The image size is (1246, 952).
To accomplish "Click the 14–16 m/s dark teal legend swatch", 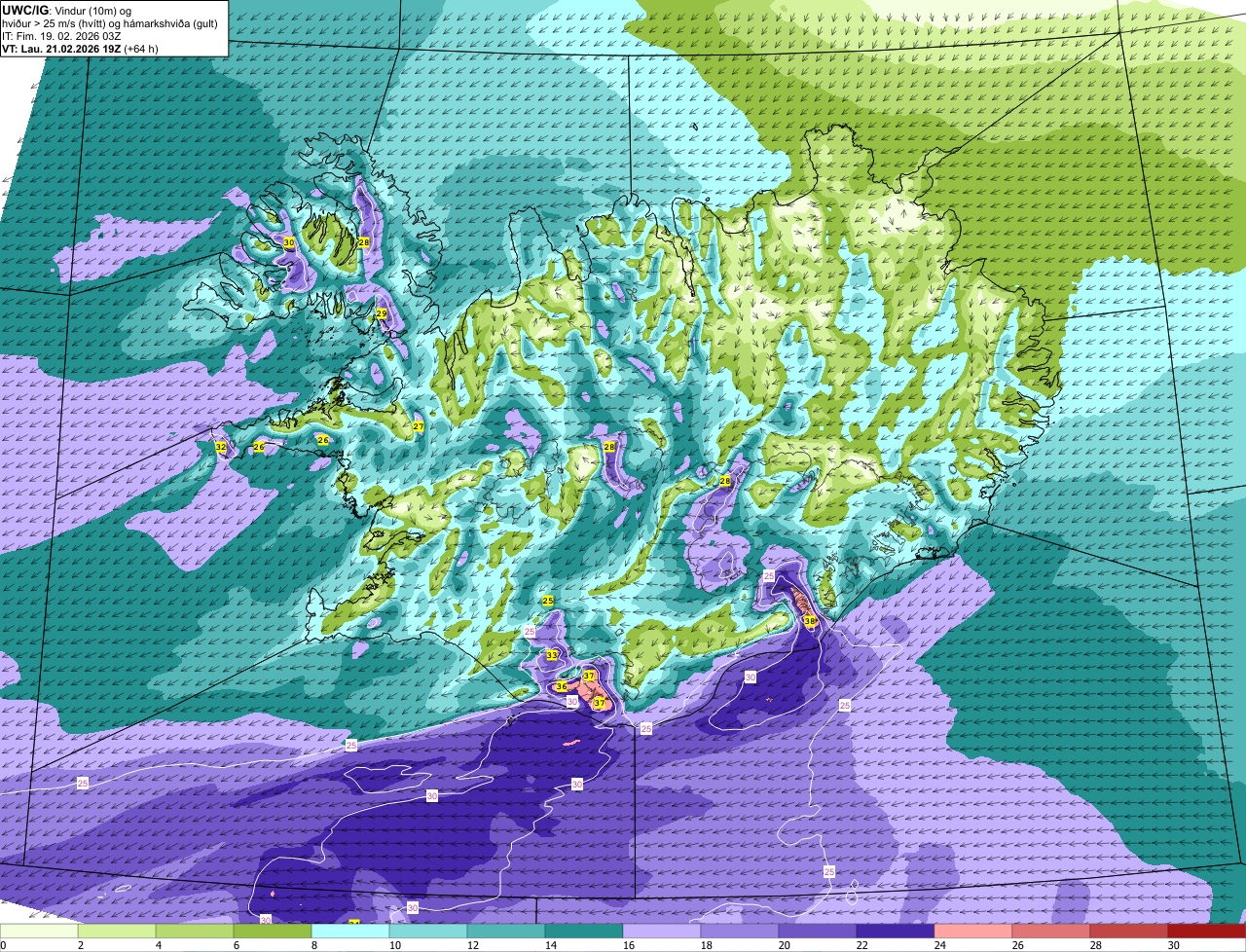I will (x=584, y=932).
